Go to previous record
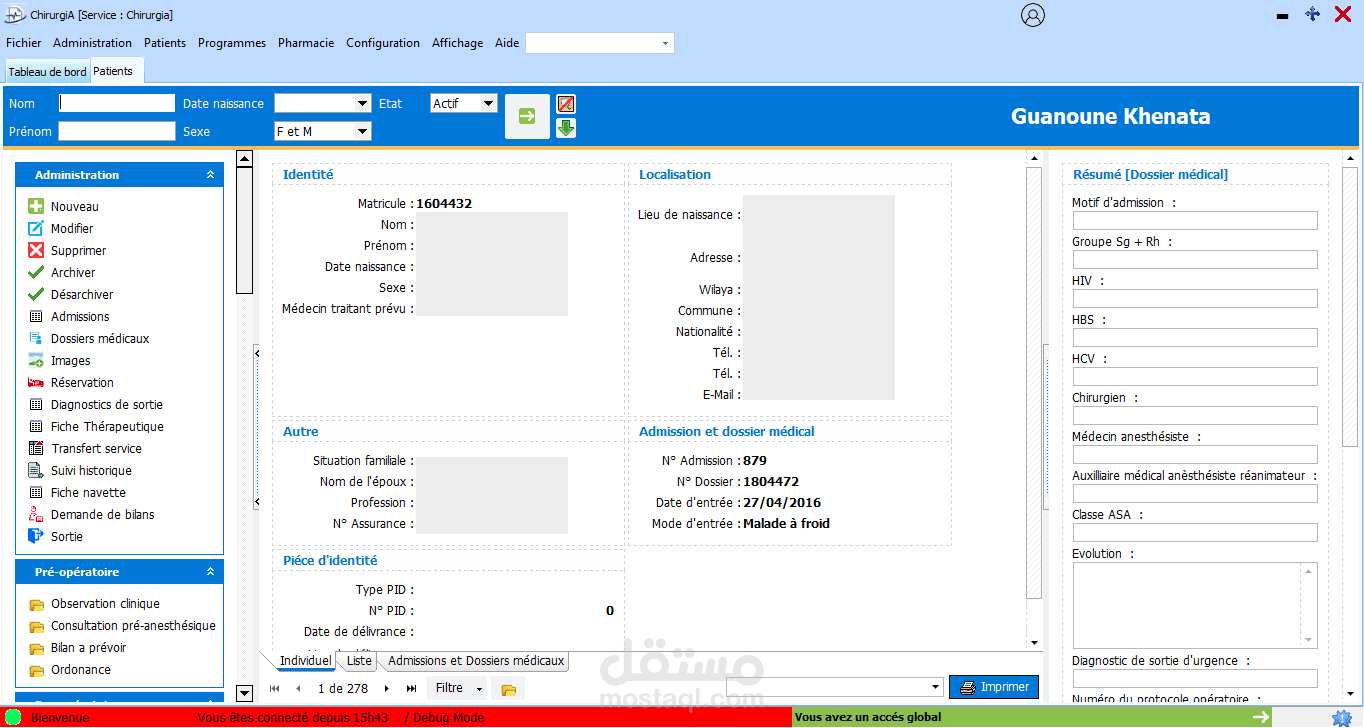Viewport: 1364px width, 728px height. click(298, 688)
